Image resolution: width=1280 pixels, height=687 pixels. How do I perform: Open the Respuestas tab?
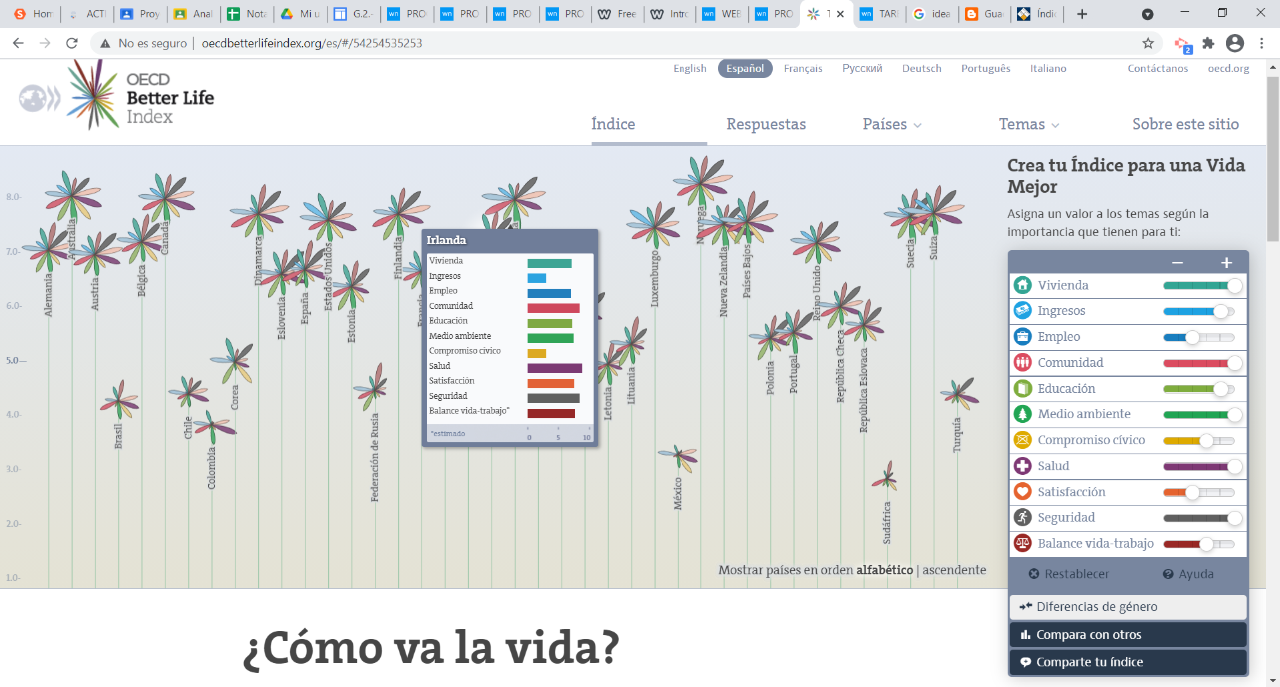[766, 125]
